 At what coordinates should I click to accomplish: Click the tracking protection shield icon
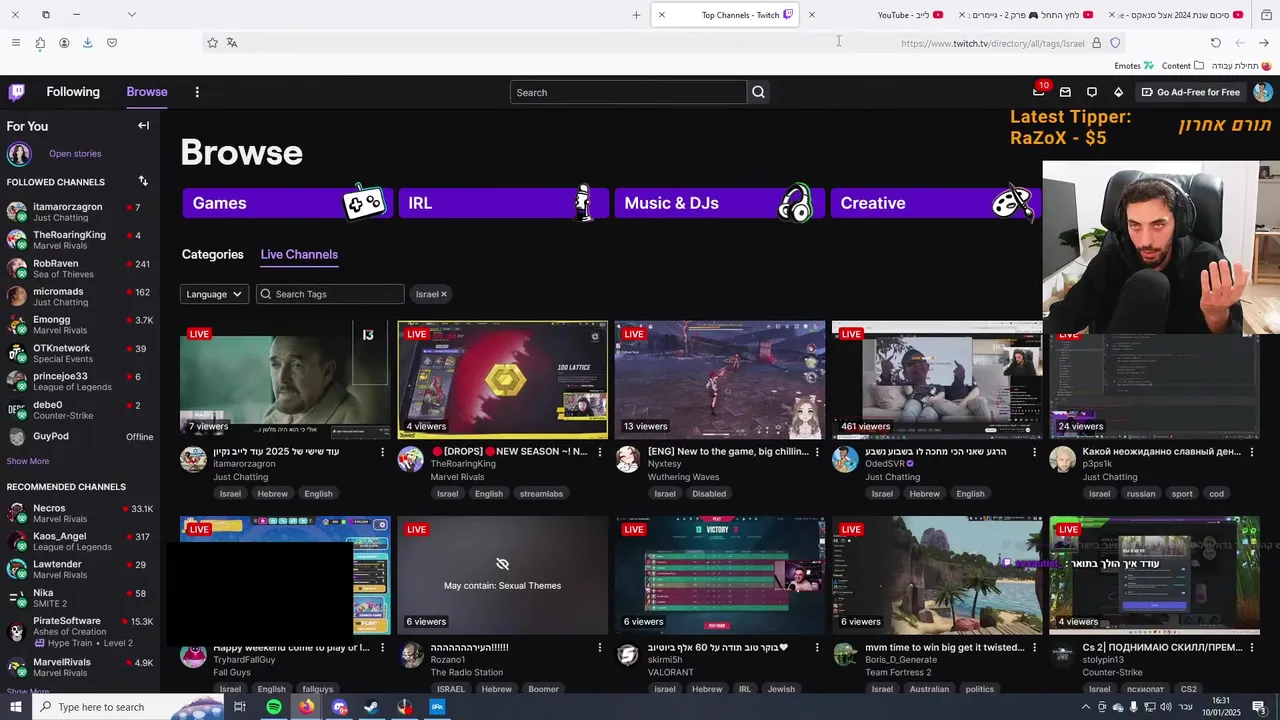tap(1116, 43)
